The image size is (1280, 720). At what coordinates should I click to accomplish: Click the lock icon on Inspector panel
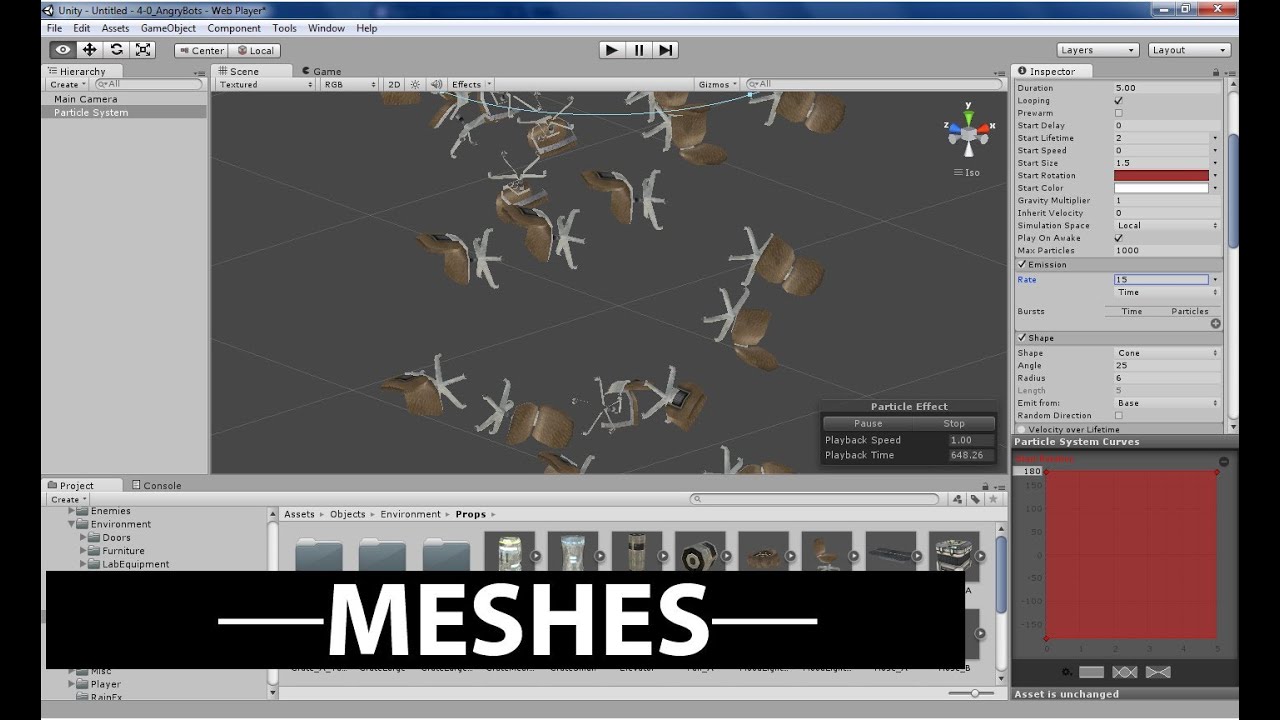click(1215, 72)
